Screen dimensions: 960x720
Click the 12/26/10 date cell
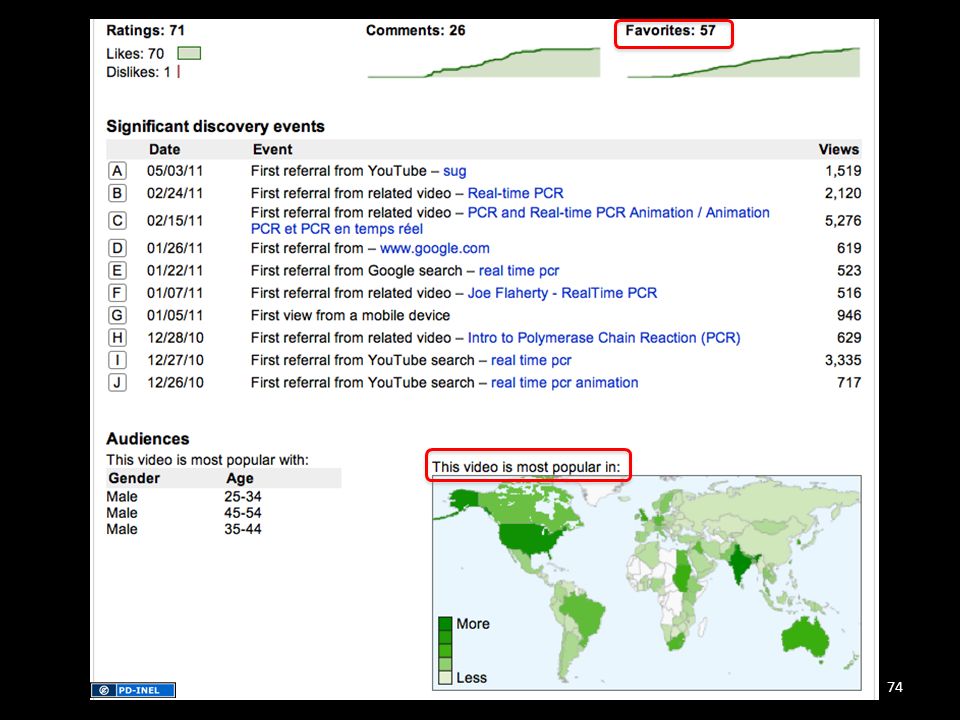click(x=175, y=383)
